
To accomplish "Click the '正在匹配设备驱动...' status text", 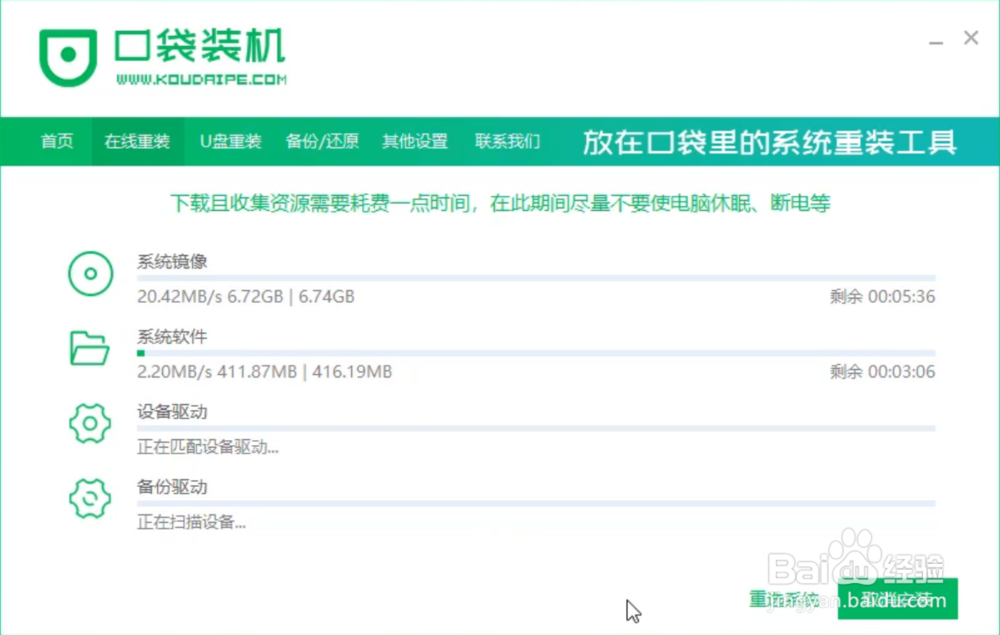I will point(208,447).
